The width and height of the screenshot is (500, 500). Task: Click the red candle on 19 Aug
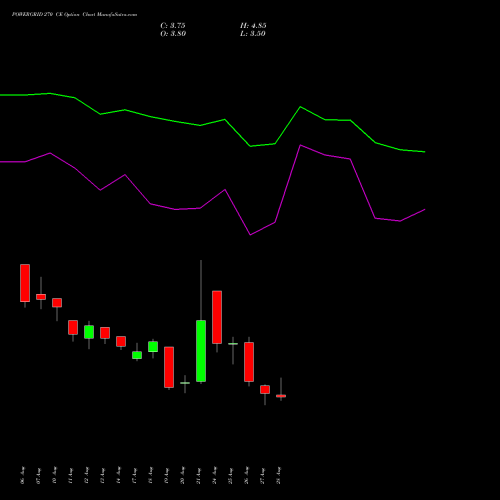(169, 367)
